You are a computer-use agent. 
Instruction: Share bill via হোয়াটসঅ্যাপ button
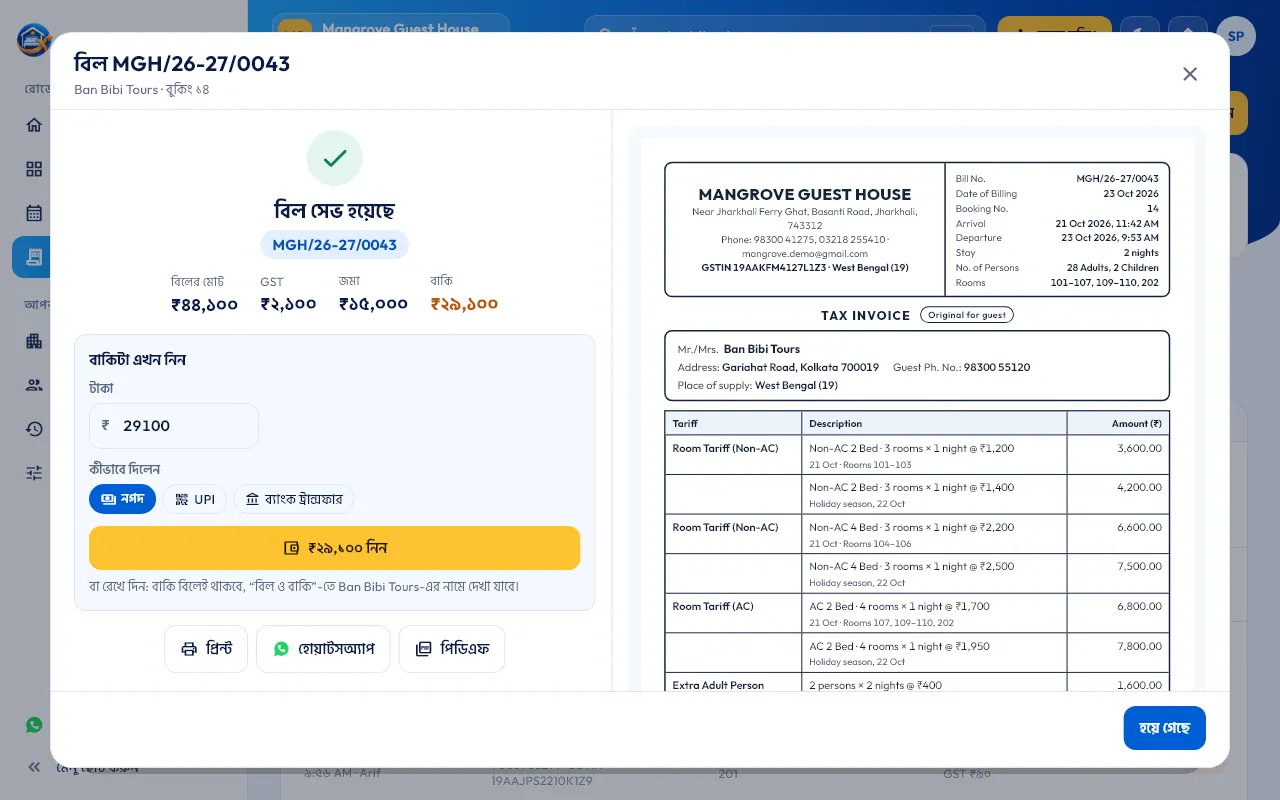click(323, 649)
